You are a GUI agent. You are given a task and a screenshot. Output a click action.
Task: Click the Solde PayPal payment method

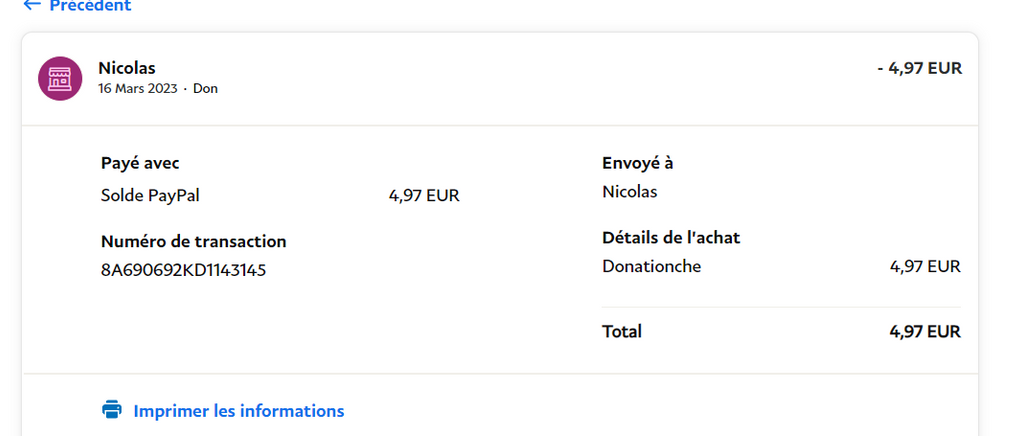tap(150, 195)
